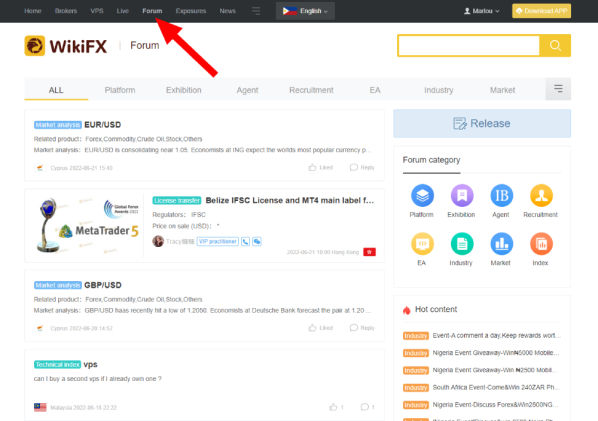The image size is (598, 421).
Task: Open Forum in top navigation
Action: (152, 11)
